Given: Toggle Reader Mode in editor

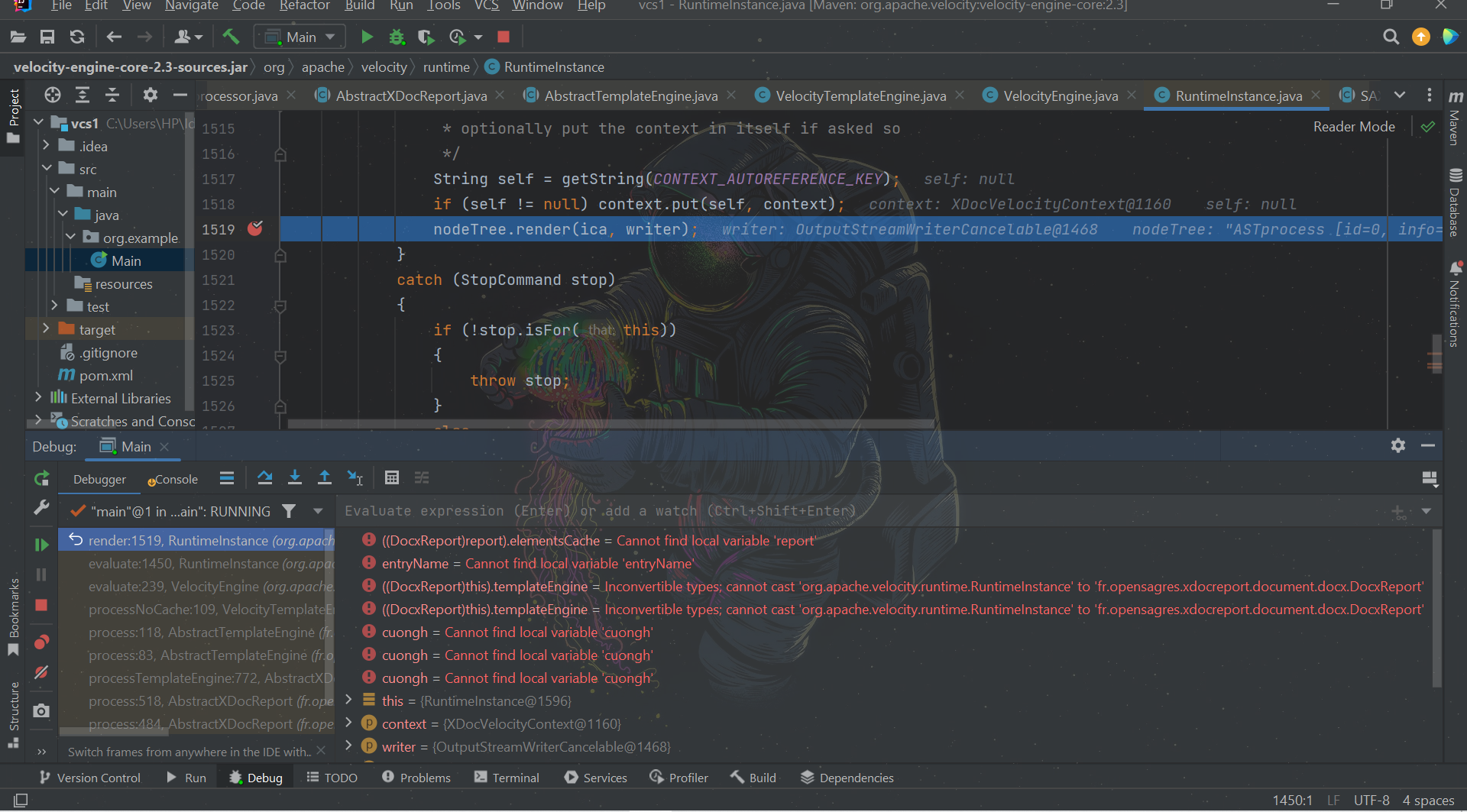Looking at the screenshot, I should [1354, 127].
